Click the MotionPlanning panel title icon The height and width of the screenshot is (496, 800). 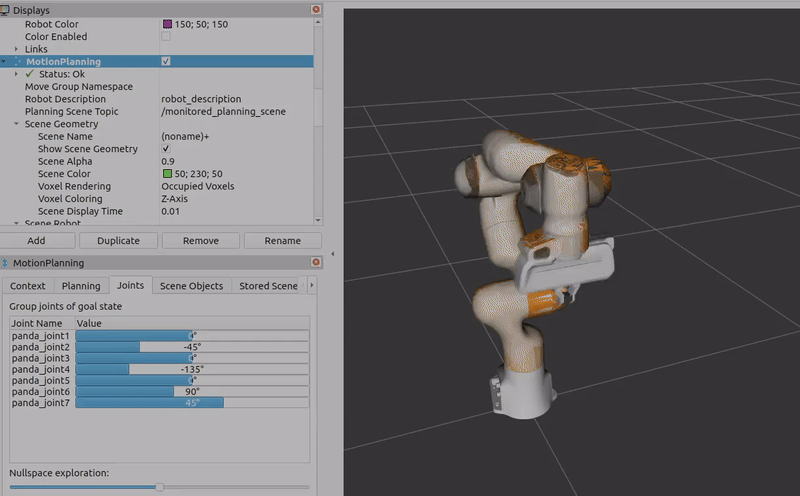(x=6, y=263)
